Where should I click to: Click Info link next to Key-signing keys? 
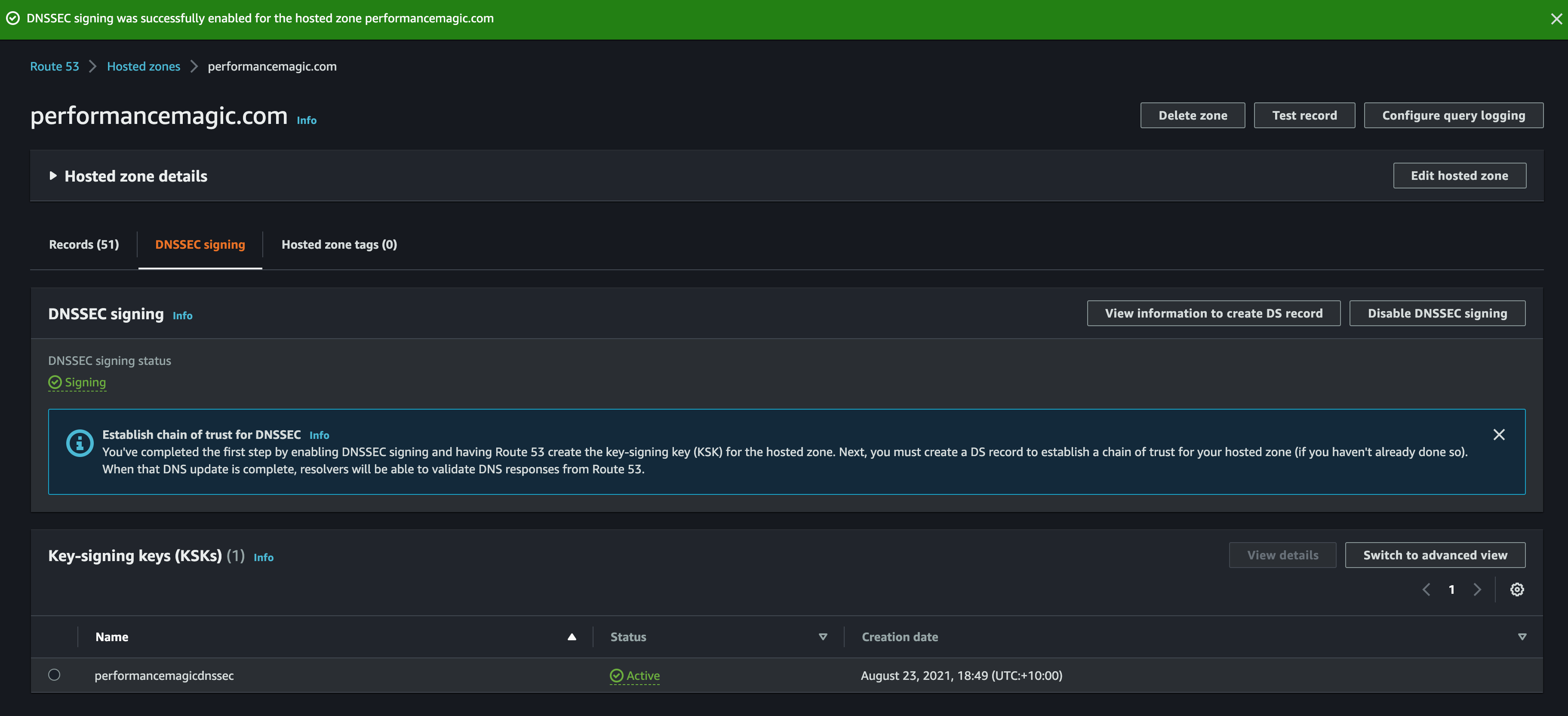coord(264,558)
